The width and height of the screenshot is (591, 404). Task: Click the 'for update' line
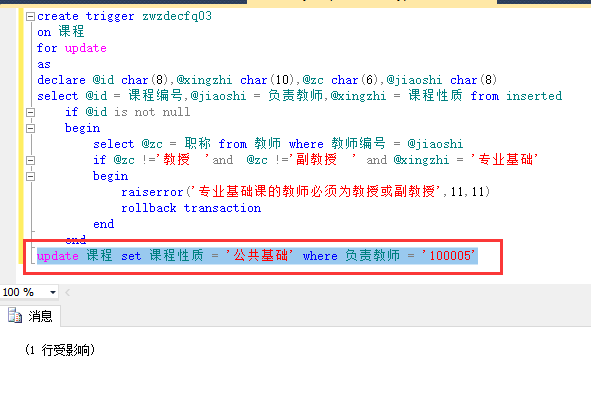click(72, 48)
